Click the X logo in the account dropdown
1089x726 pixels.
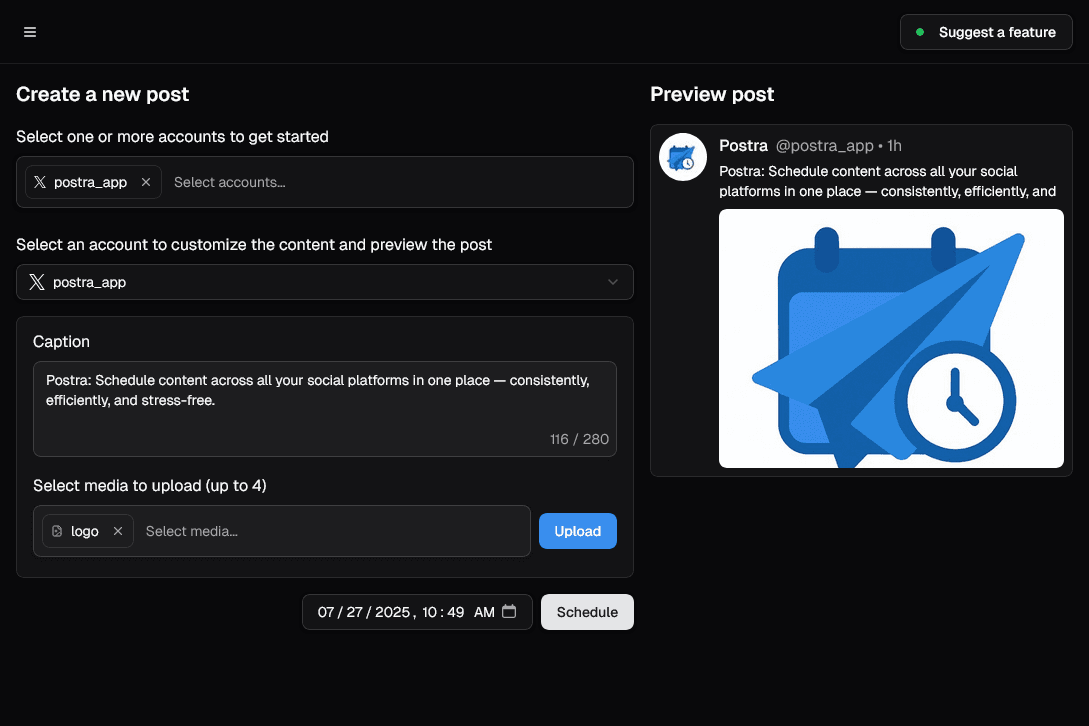(x=37, y=281)
